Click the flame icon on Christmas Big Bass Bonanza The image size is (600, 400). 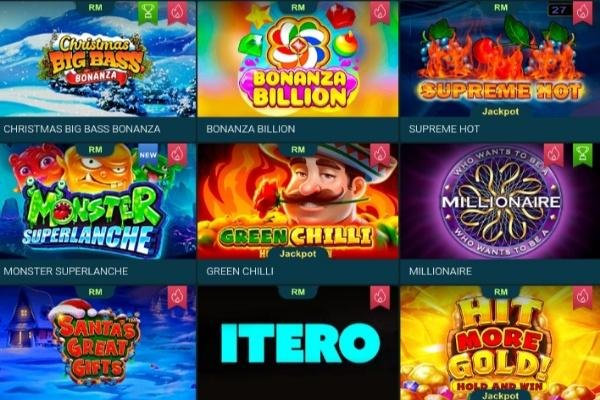pos(178,12)
